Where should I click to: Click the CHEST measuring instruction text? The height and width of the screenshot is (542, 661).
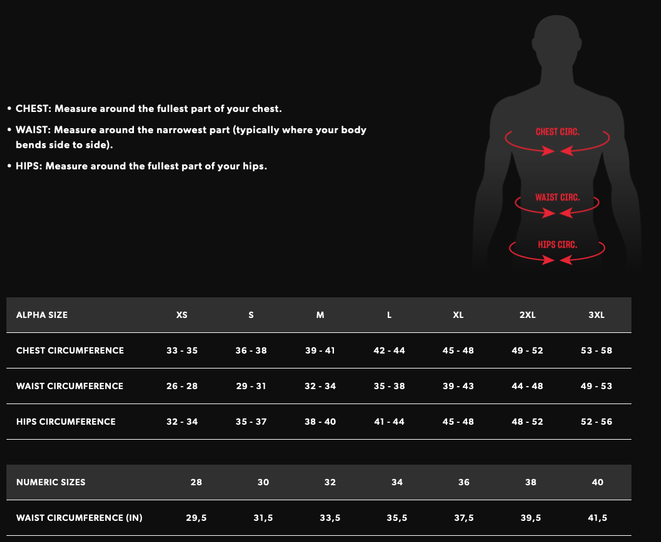pyautogui.click(x=149, y=108)
